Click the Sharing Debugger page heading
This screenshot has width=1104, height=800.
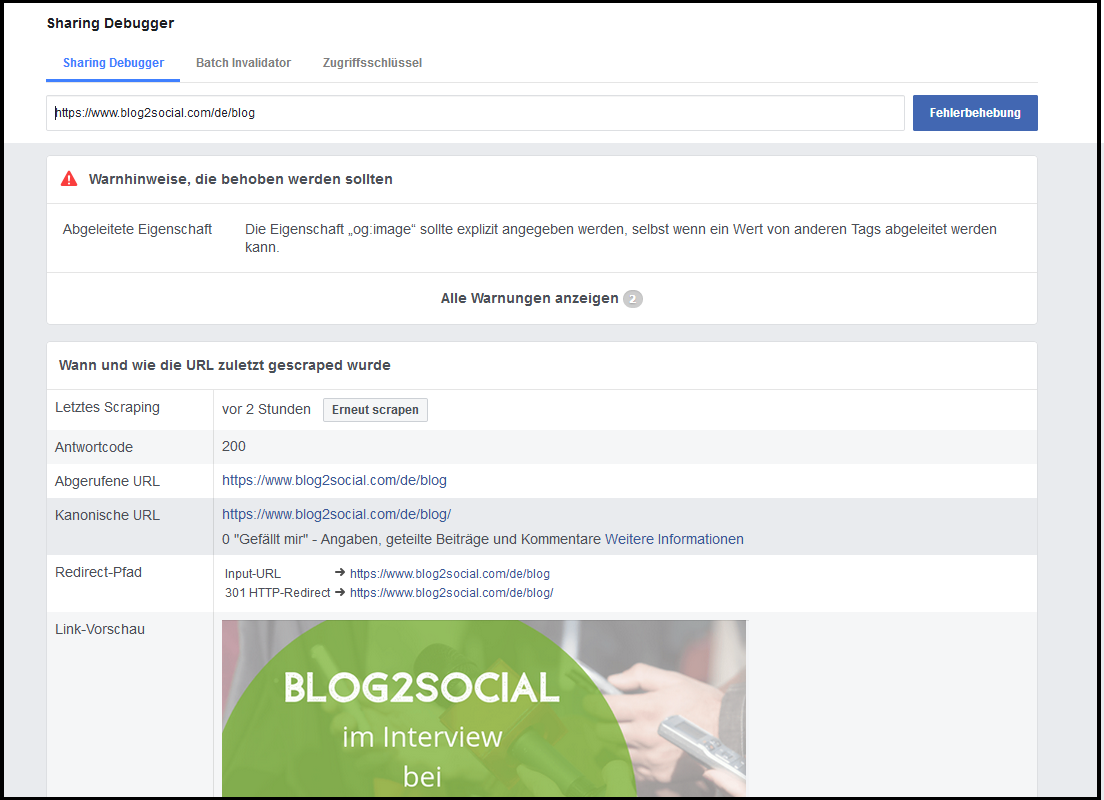click(x=111, y=23)
